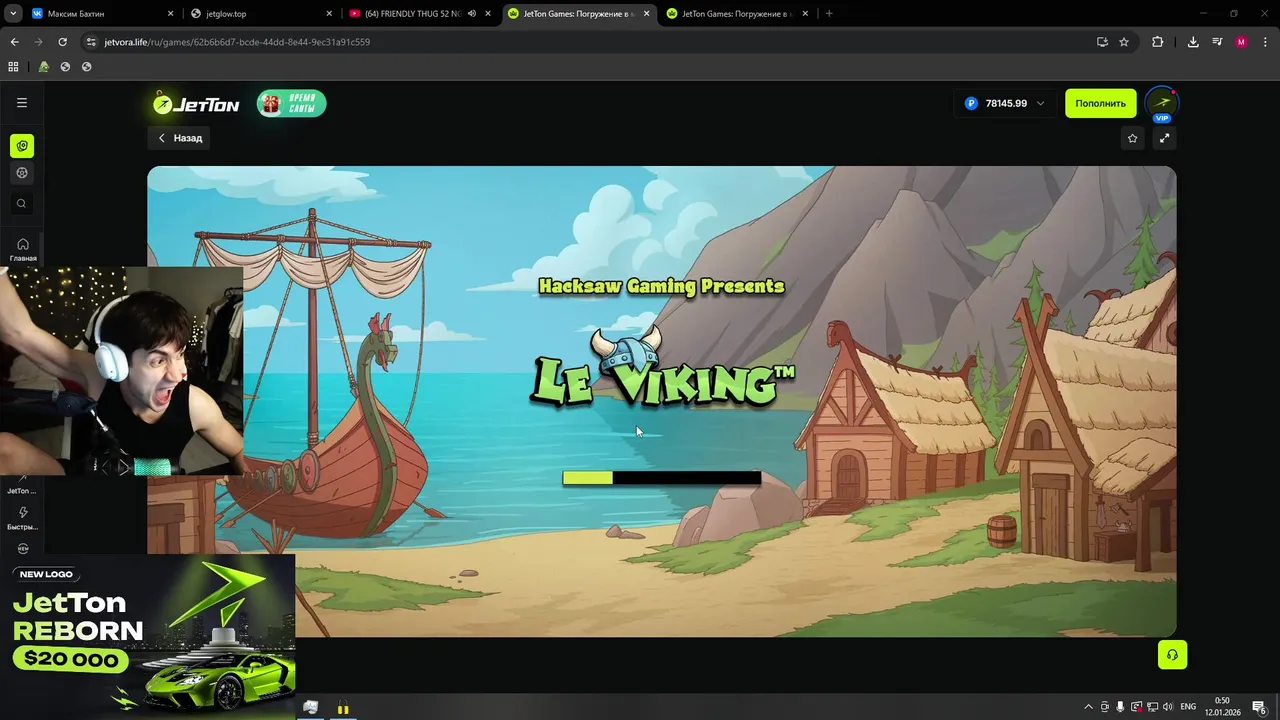Click the Пополнить deposit button

tap(1101, 103)
